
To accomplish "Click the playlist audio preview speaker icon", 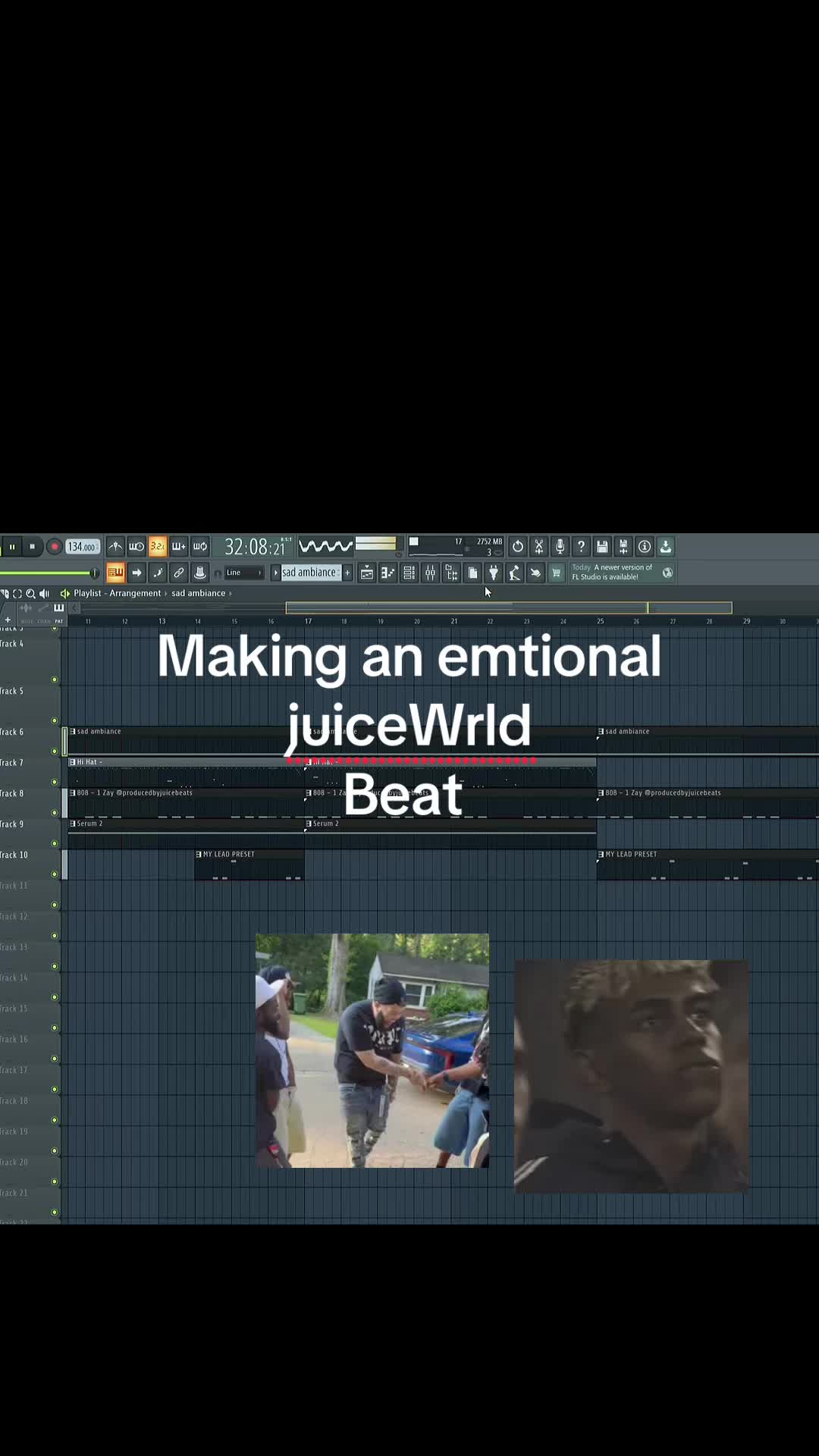I will [x=44, y=593].
